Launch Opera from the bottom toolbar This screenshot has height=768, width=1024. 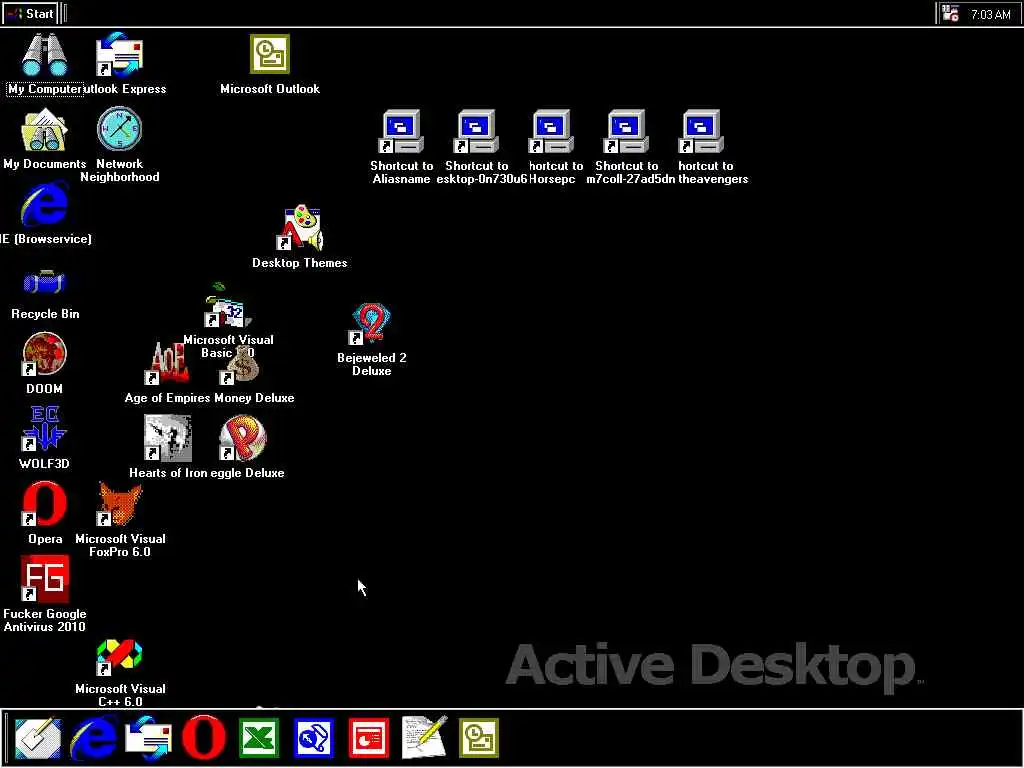204,738
